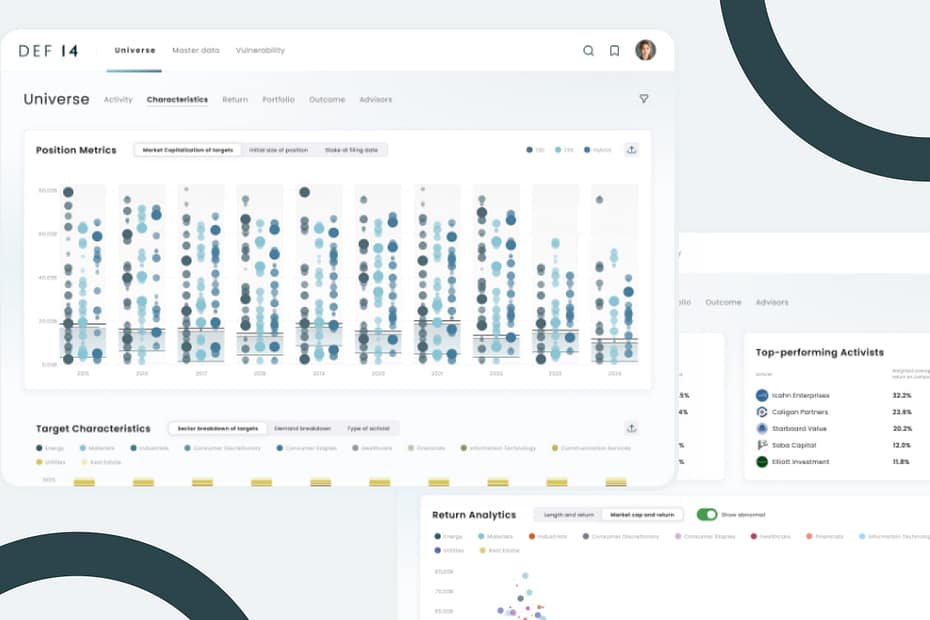Click the DEF 14 logo
The height and width of the screenshot is (620, 930).
pyautogui.click(x=48, y=51)
